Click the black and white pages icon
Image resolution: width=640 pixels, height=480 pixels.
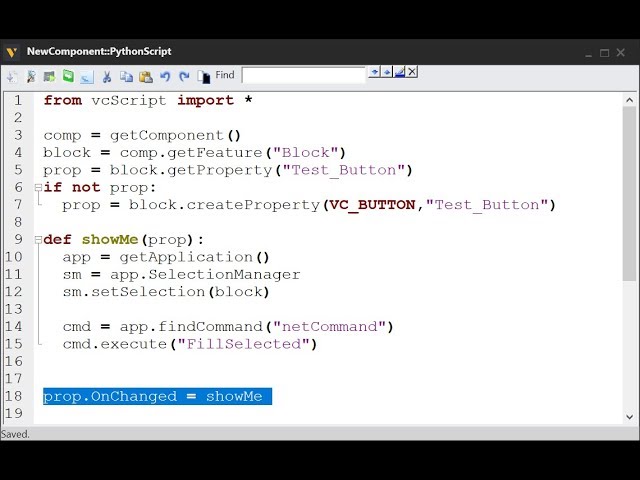(204, 76)
